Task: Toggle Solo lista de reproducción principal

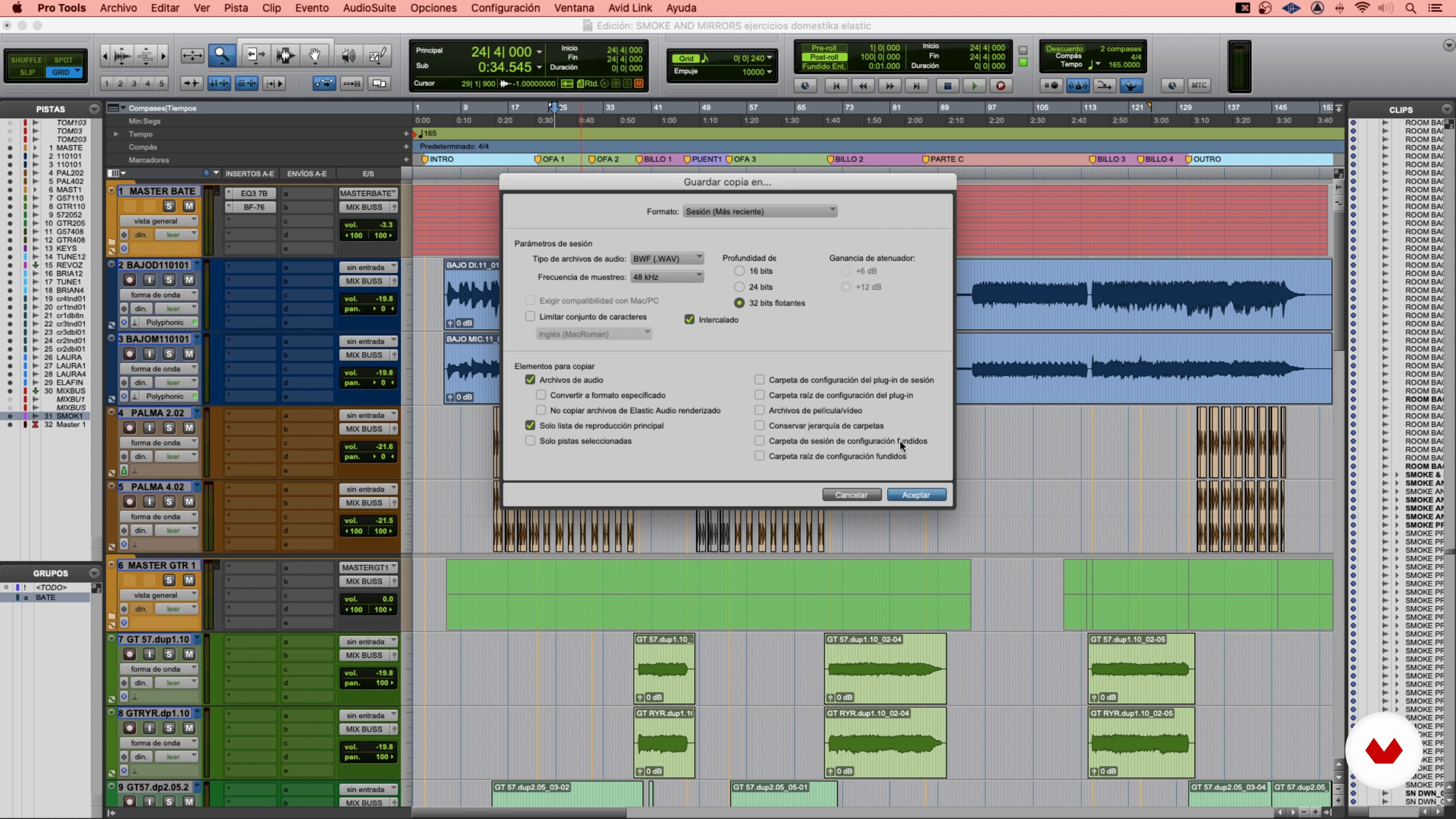Action: [x=530, y=425]
